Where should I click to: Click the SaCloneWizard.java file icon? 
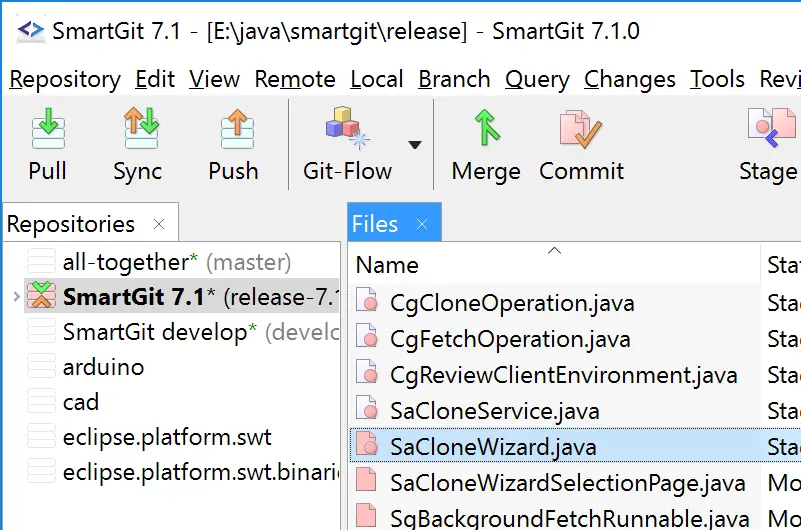click(367, 443)
